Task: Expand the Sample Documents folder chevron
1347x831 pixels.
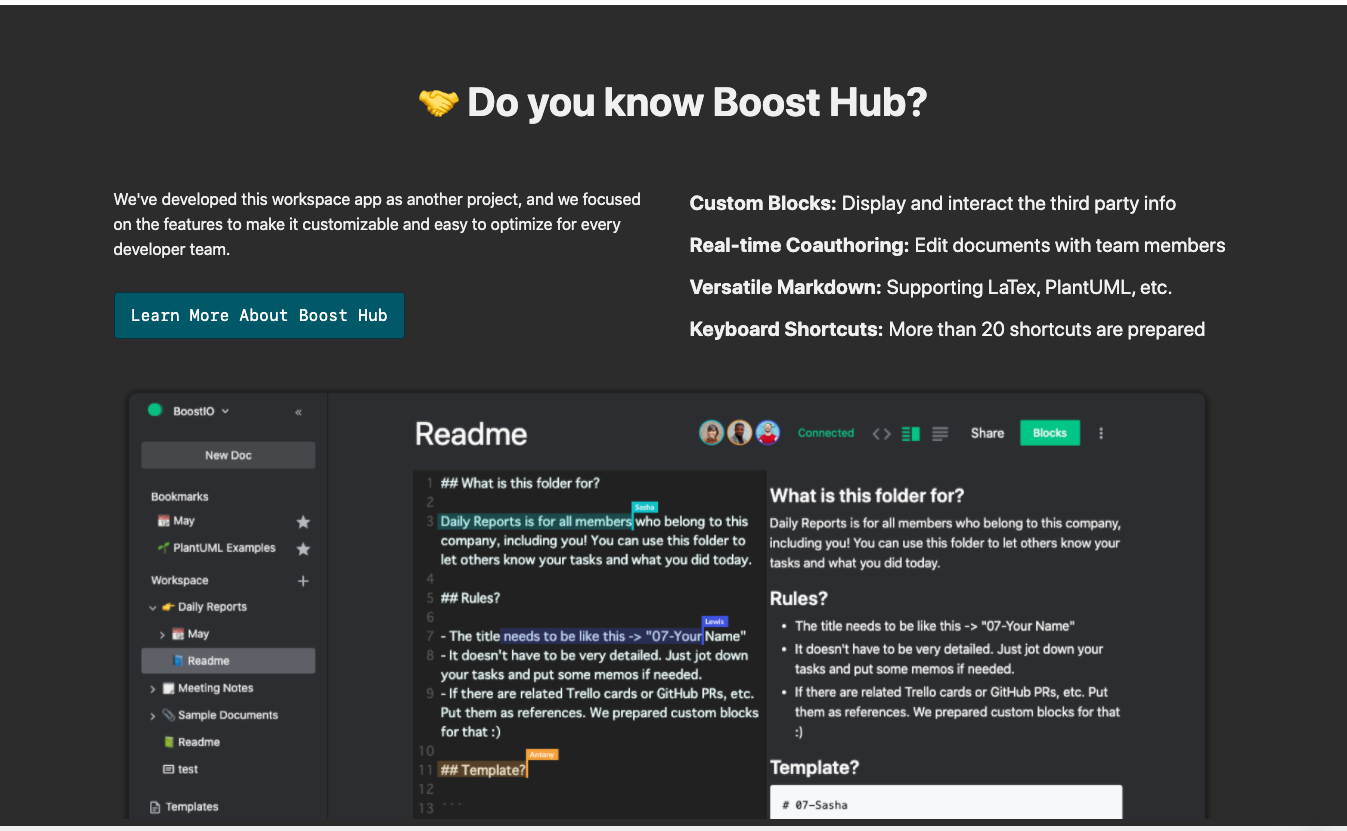Action: (x=153, y=716)
